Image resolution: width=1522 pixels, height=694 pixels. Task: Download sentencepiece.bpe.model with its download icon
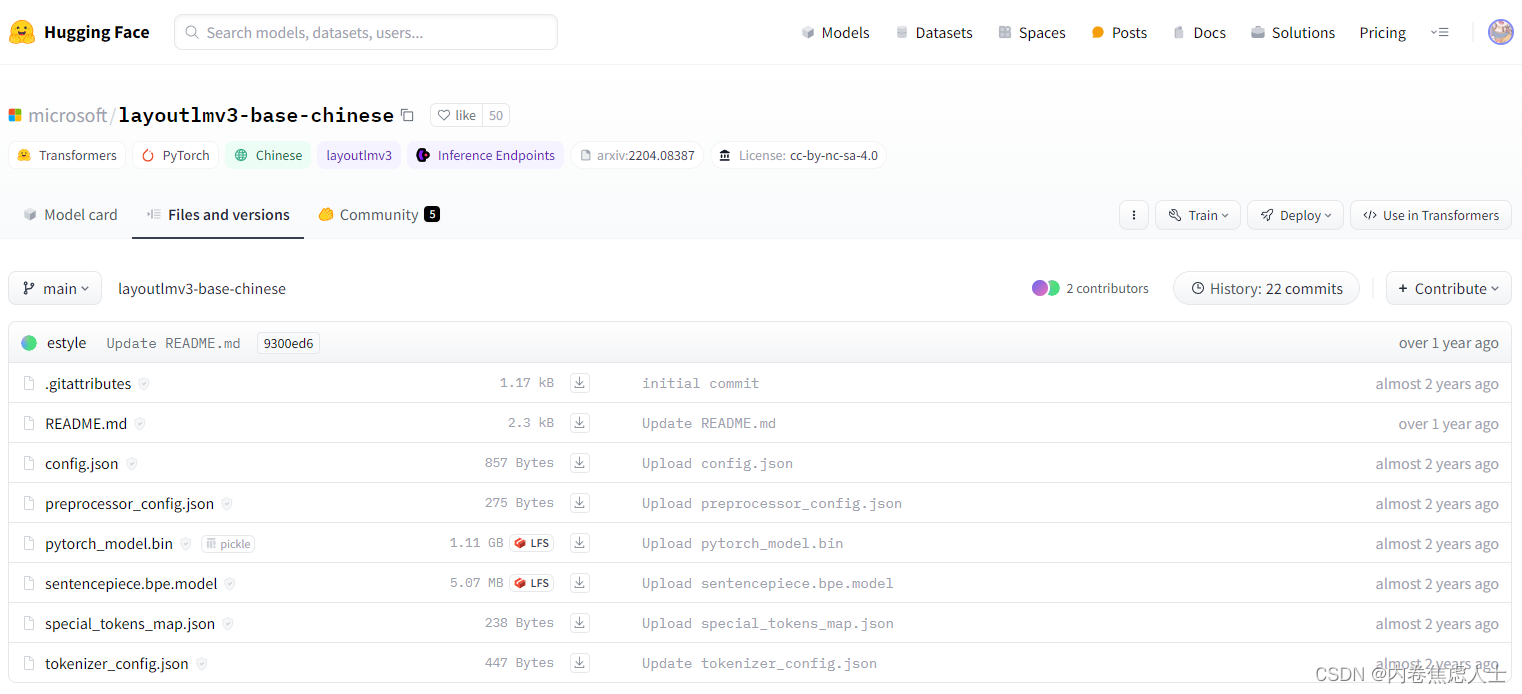point(579,583)
